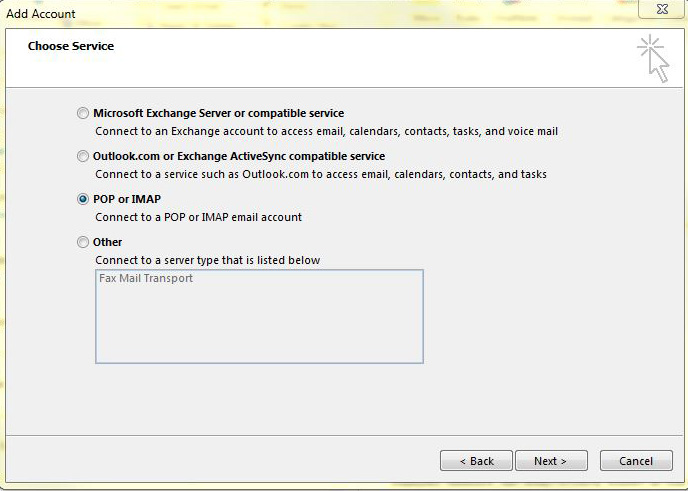Screen dimensions: 688x491
Task: Click the 'Outlook.com or Exchange ActiveSync compatible service' label
Action: pyautogui.click(x=239, y=156)
